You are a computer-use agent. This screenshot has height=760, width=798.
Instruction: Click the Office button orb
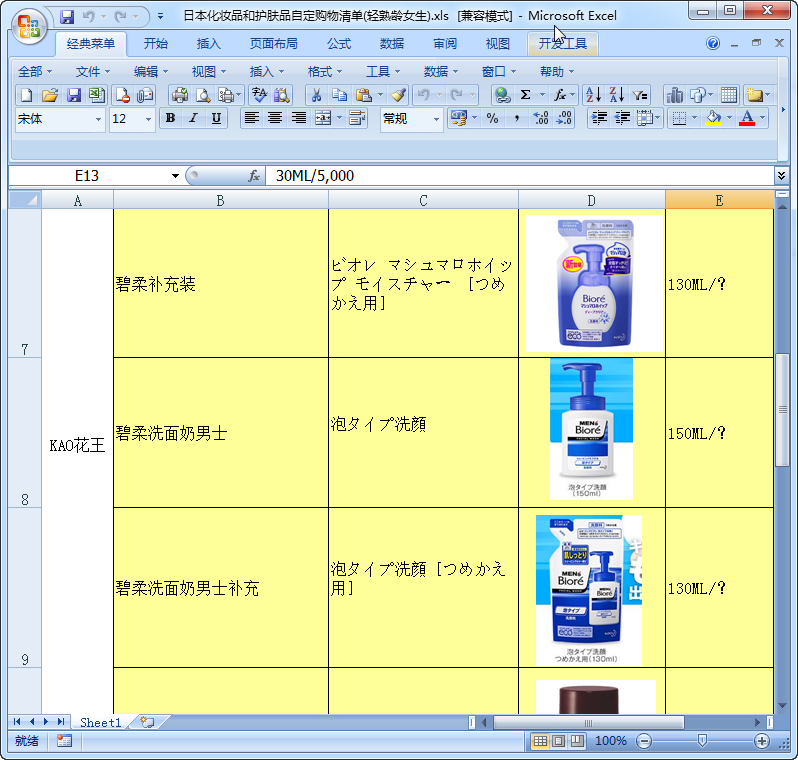tap(28, 26)
